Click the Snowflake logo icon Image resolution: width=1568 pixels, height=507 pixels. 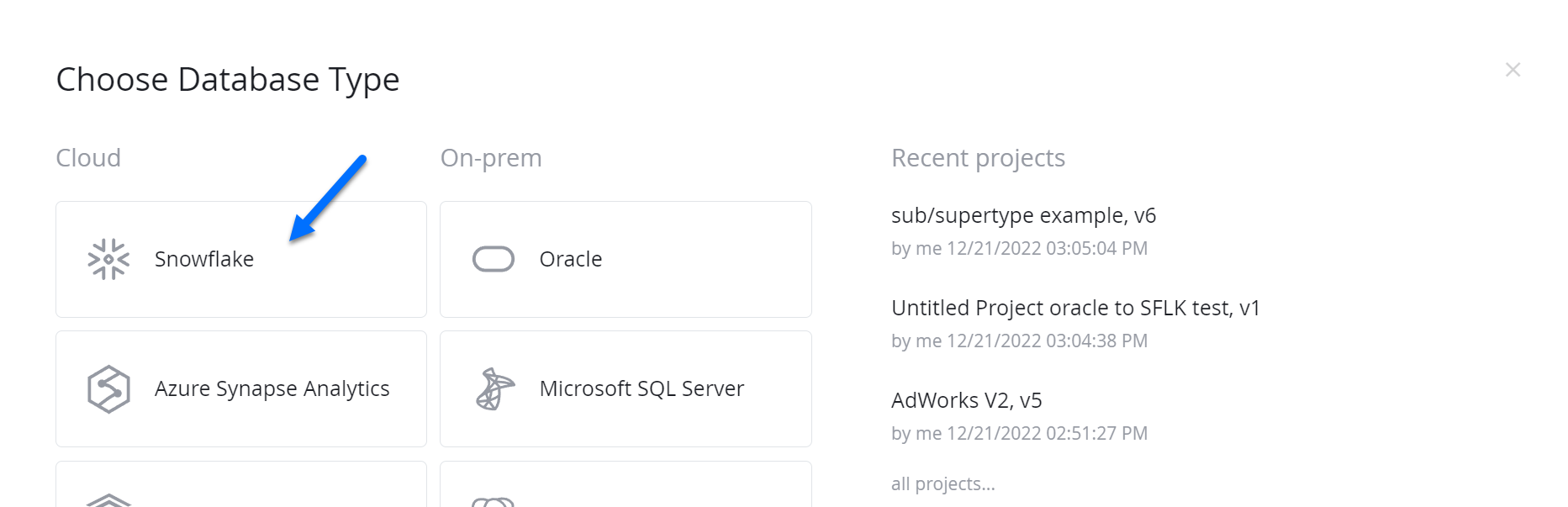pyautogui.click(x=108, y=259)
